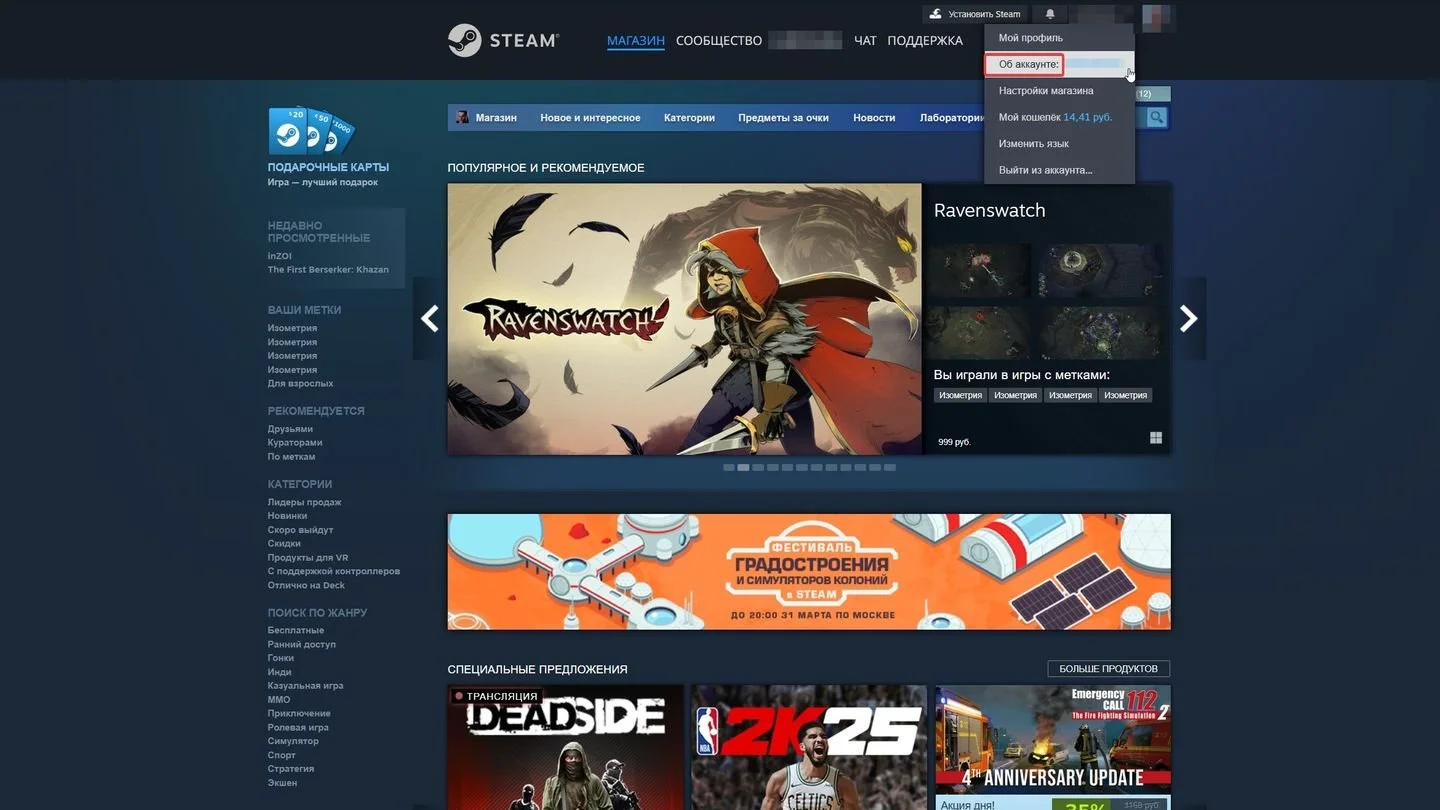Jump to second carousel page dot
The height and width of the screenshot is (810, 1440).
[x=743, y=467]
